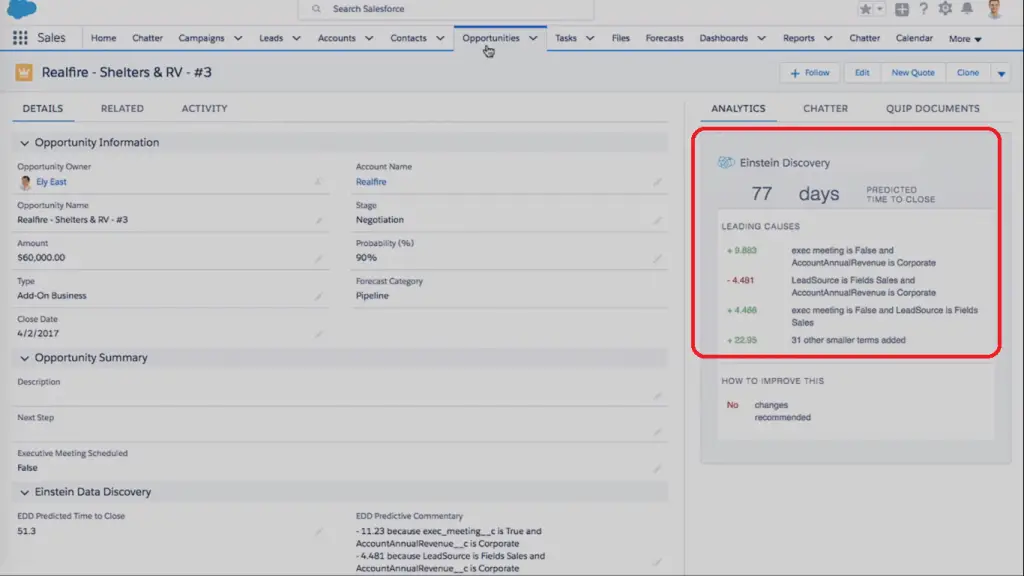Click the opportunity crown record icon
This screenshot has width=1024, height=576.
[x=24, y=72]
